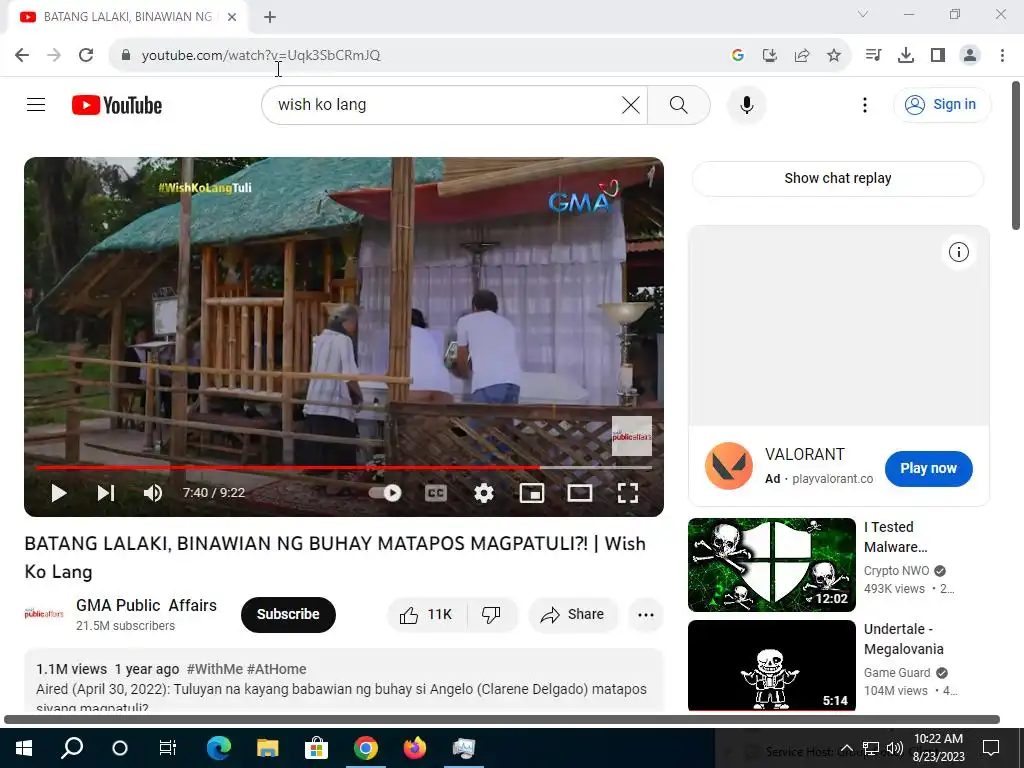Share this video
This screenshot has width=1024, height=768.
coord(573,615)
